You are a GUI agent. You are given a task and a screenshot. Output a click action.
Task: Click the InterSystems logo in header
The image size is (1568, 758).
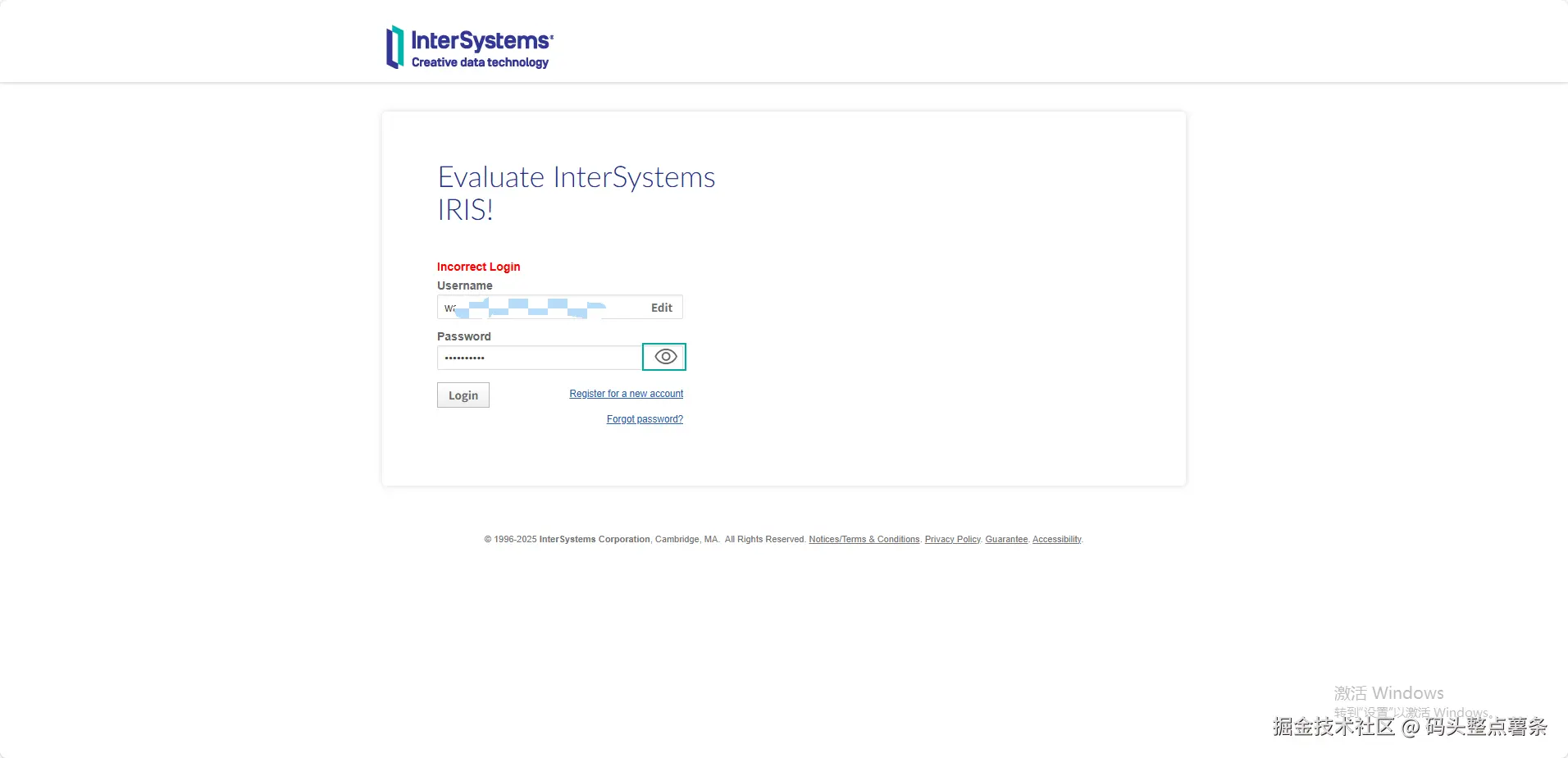tap(470, 47)
